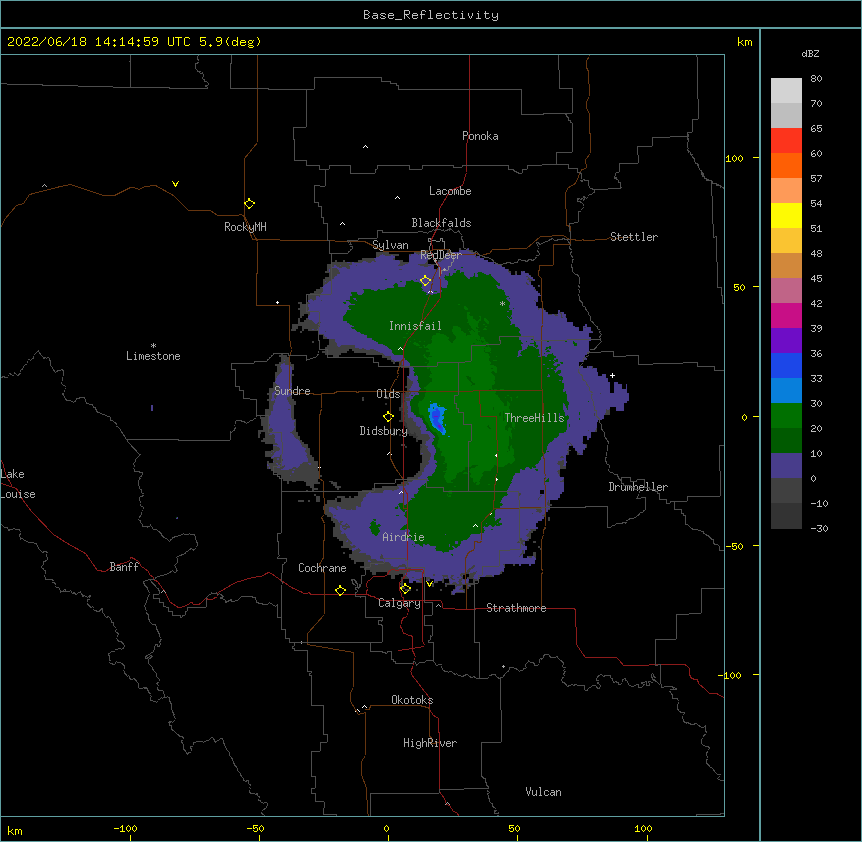Pick the gold 51-48 dBZ swatch
Viewport: 862px width, 842px height.
786,241
